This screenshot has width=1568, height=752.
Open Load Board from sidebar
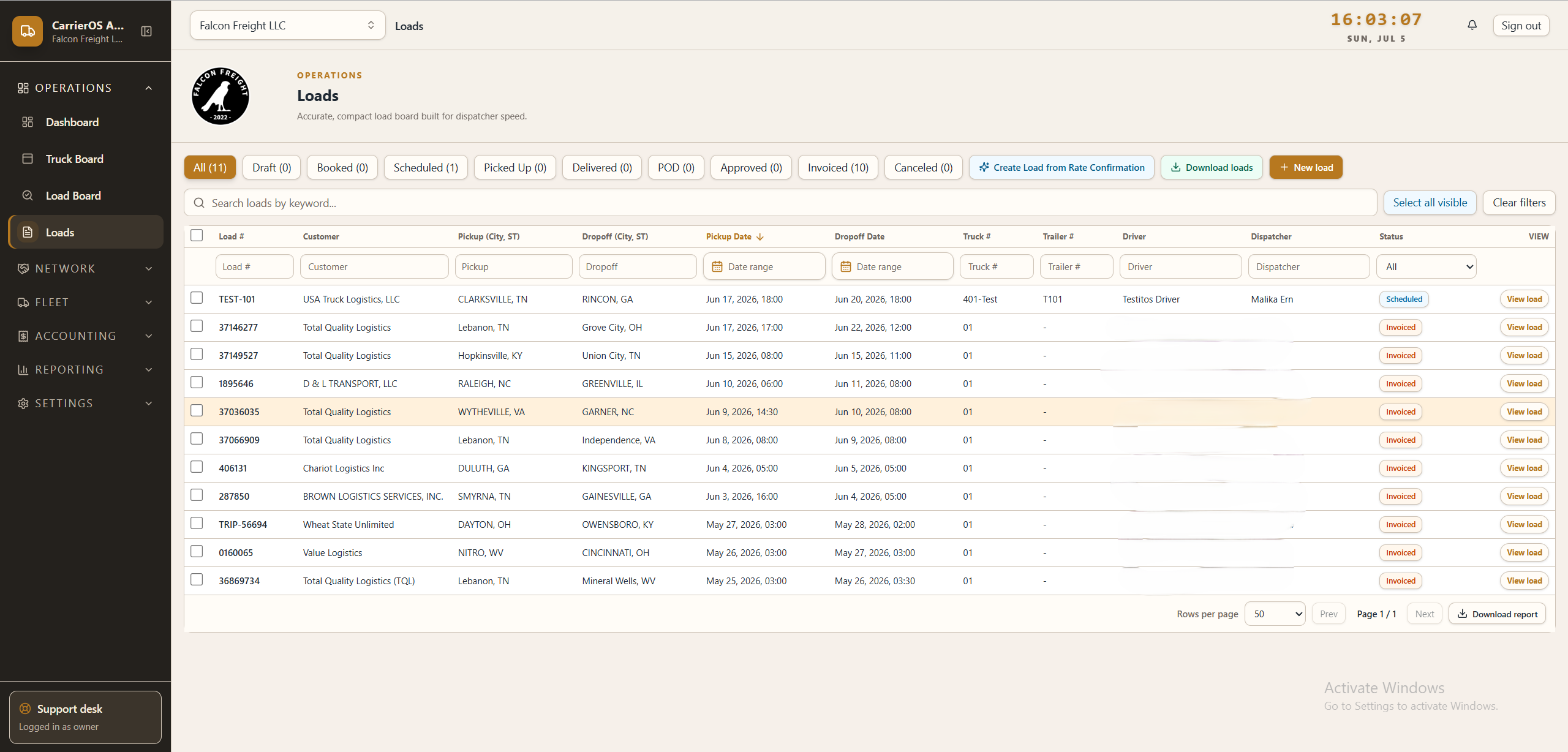click(86, 195)
